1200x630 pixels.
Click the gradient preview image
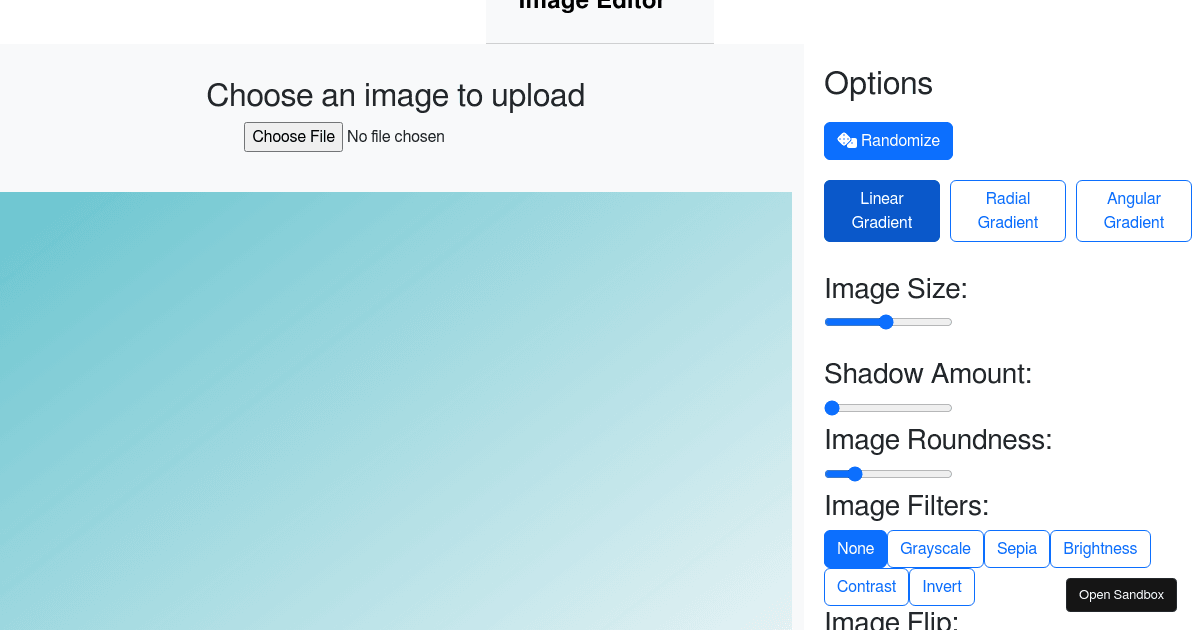[396, 410]
